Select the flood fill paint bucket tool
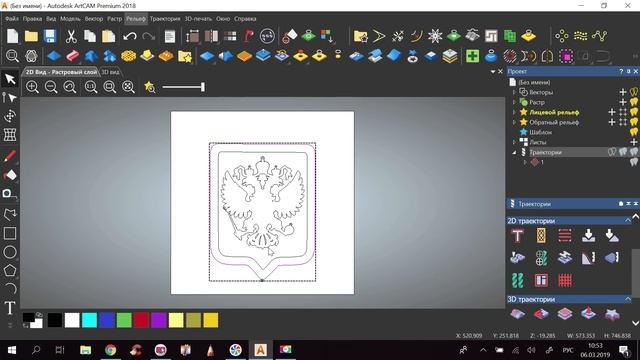Screen dimensions: 640x360 [10, 175]
